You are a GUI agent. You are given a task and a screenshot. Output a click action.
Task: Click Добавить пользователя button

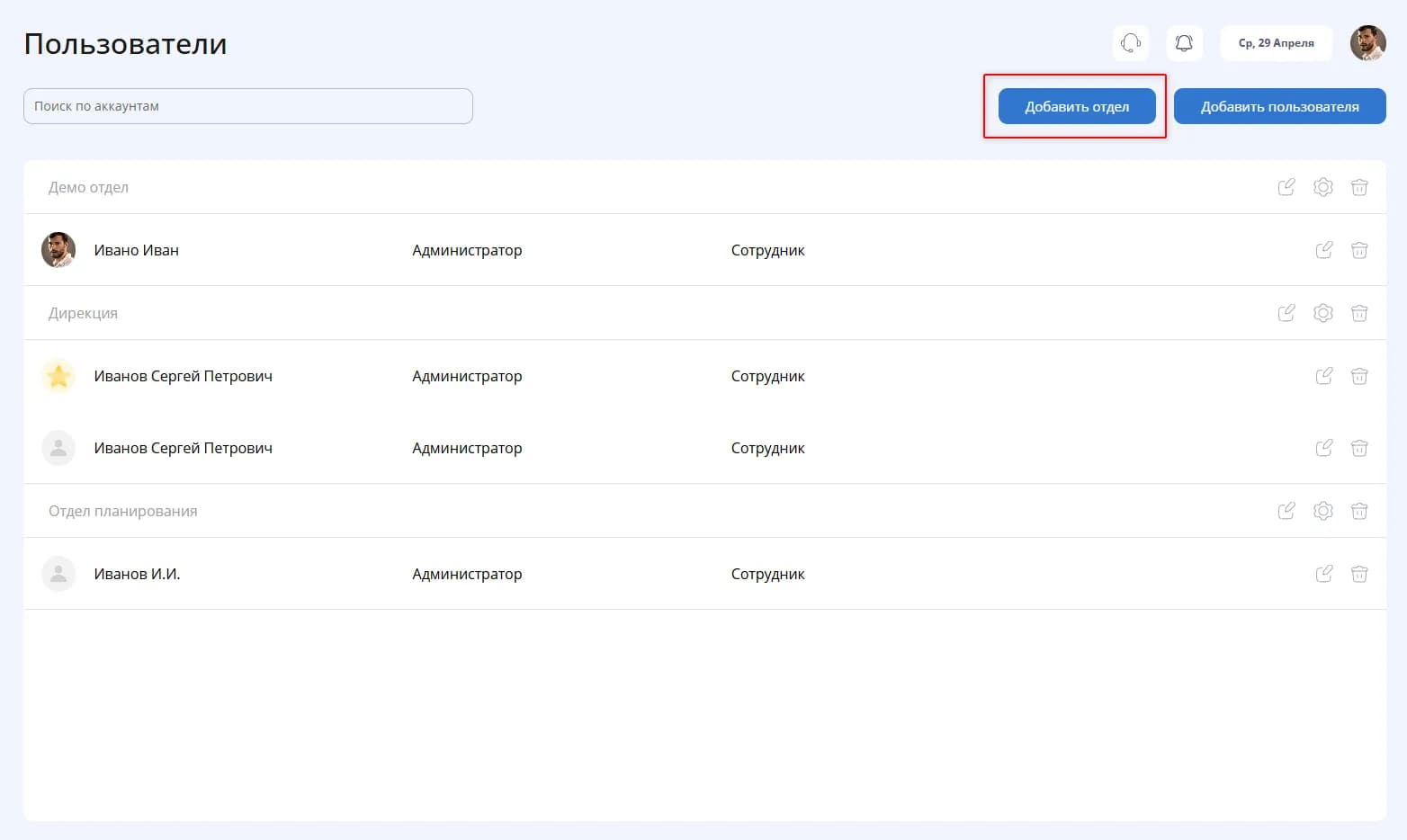[1279, 106]
